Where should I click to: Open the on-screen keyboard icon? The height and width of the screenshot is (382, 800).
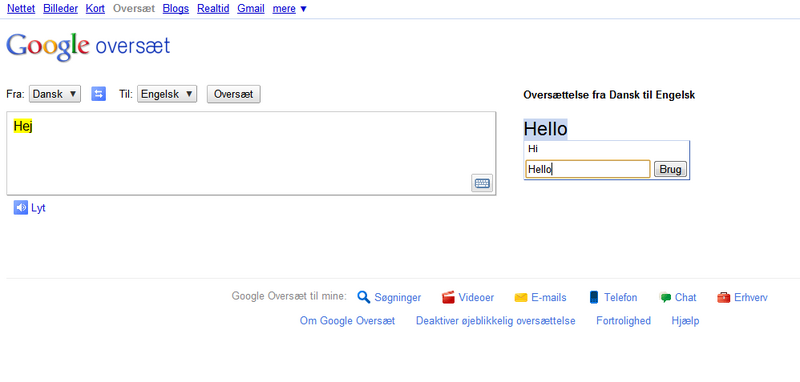(x=482, y=184)
